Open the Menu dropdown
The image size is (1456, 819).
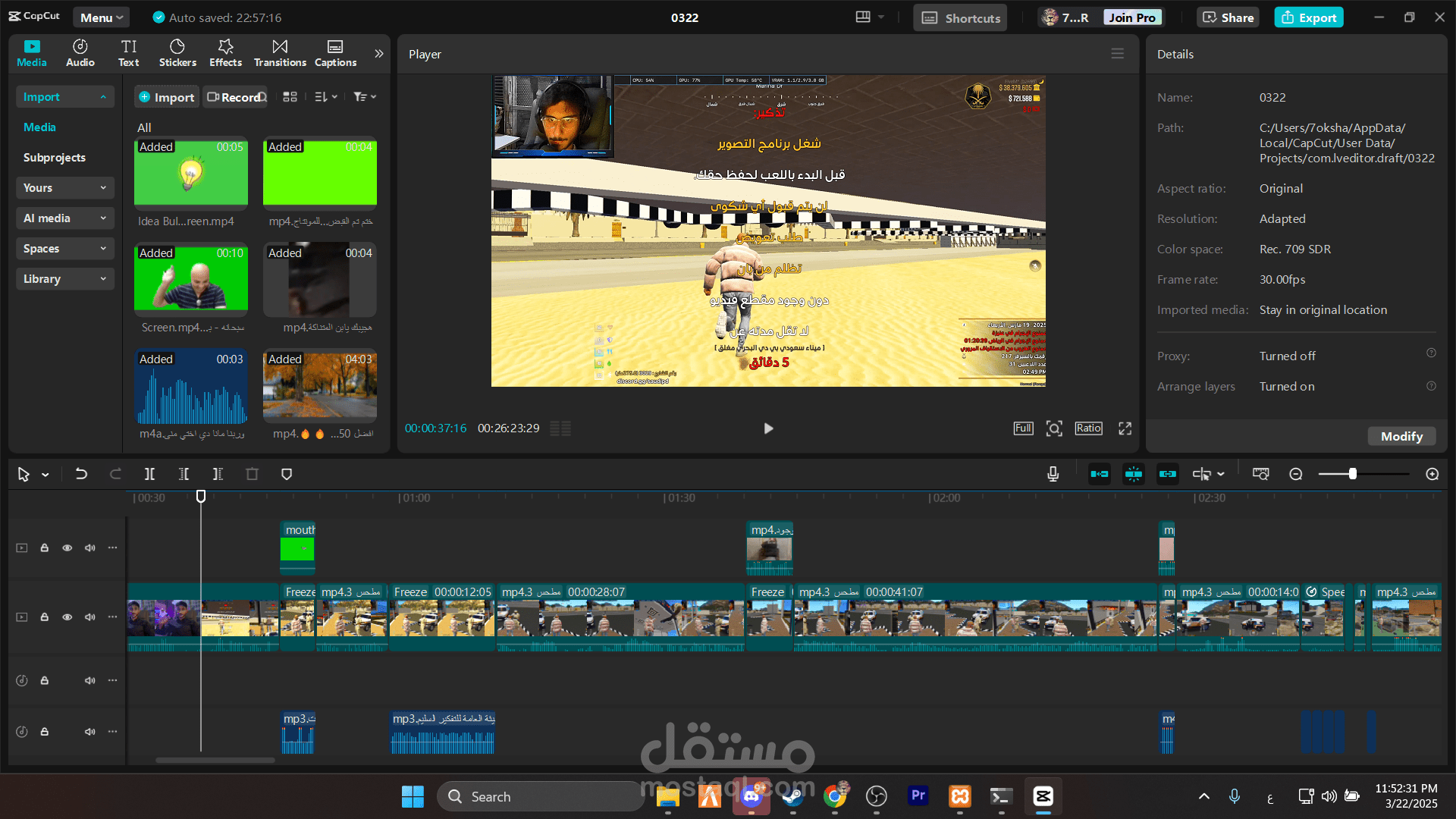coord(101,17)
